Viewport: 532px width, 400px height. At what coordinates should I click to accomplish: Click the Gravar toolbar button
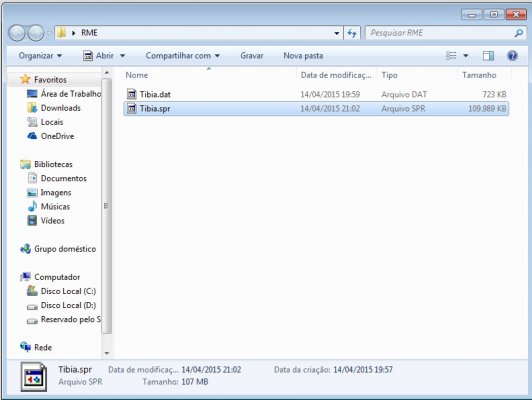pos(252,56)
